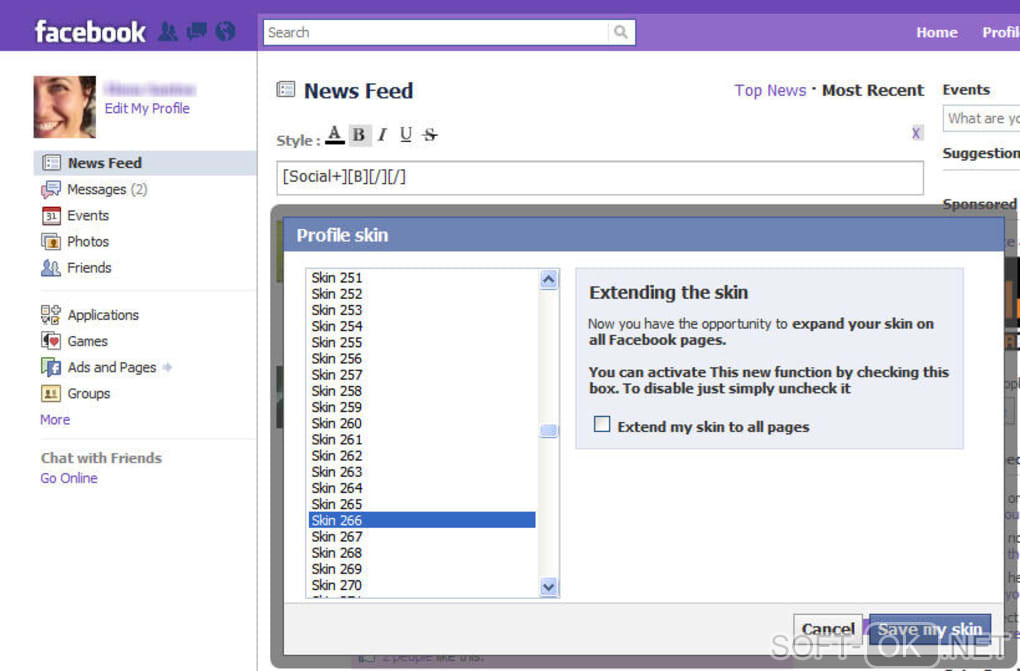Select Skin 269 in the list
Viewport: 1020px width, 671px height.
pyautogui.click(x=422, y=569)
